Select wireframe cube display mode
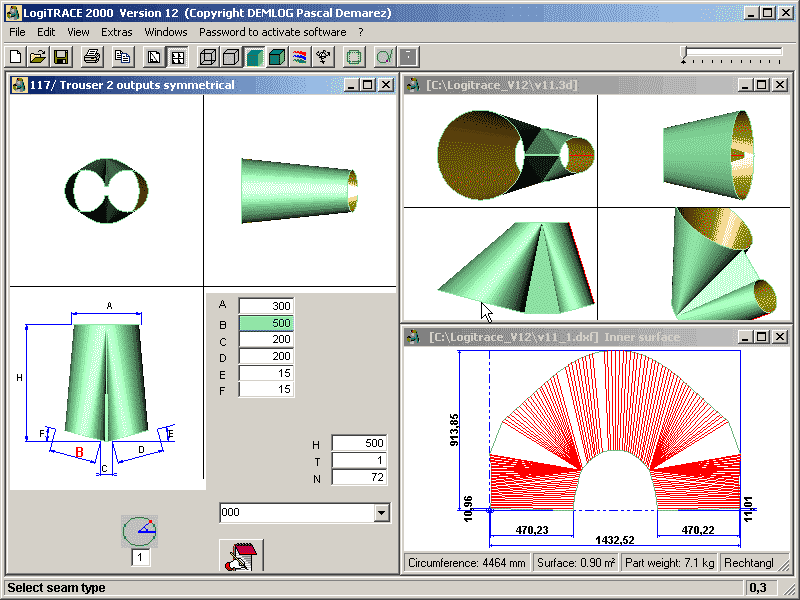 point(208,57)
